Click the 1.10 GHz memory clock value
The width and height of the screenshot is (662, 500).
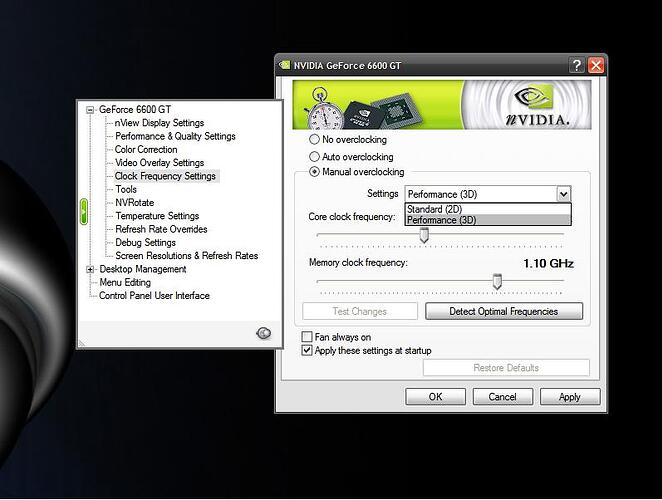pyautogui.click(x=548, y=264)
